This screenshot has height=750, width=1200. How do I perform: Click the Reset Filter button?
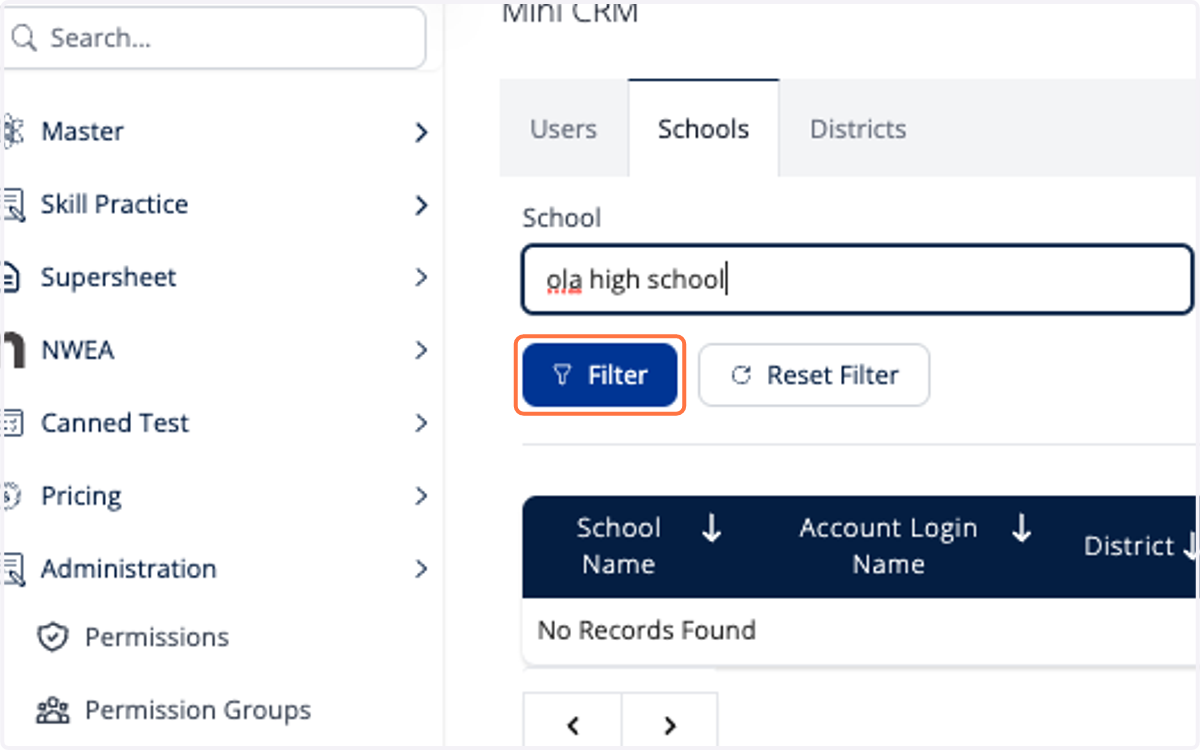(x=814, y=375)
